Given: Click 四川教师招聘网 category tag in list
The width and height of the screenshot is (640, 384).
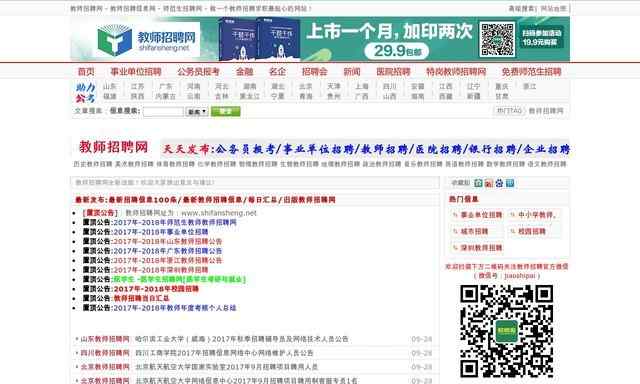Looking at the screenshot, I should (x=104, y=353).
